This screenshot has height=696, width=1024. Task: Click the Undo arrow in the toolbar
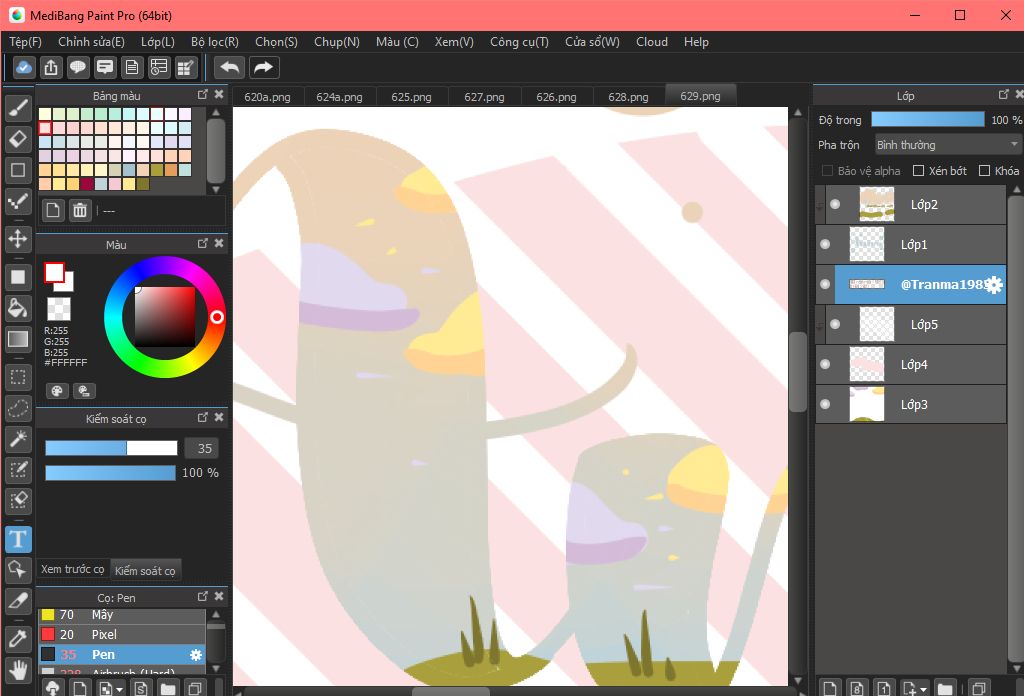click(x=230, y=67)
